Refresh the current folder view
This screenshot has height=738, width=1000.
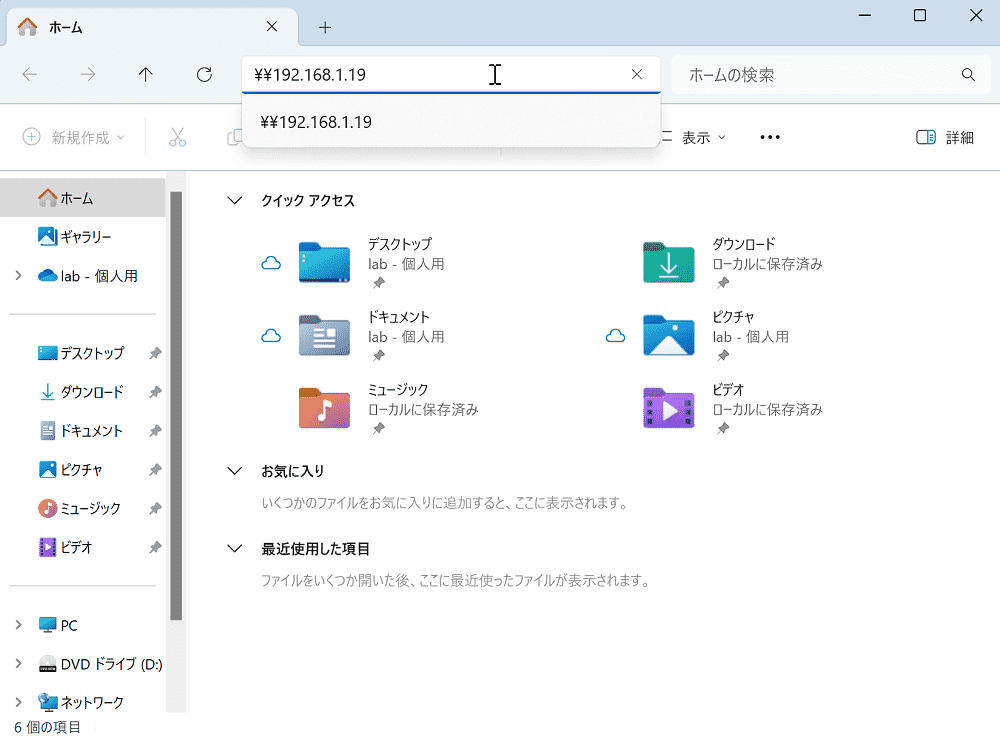click(x=204, y=75)
